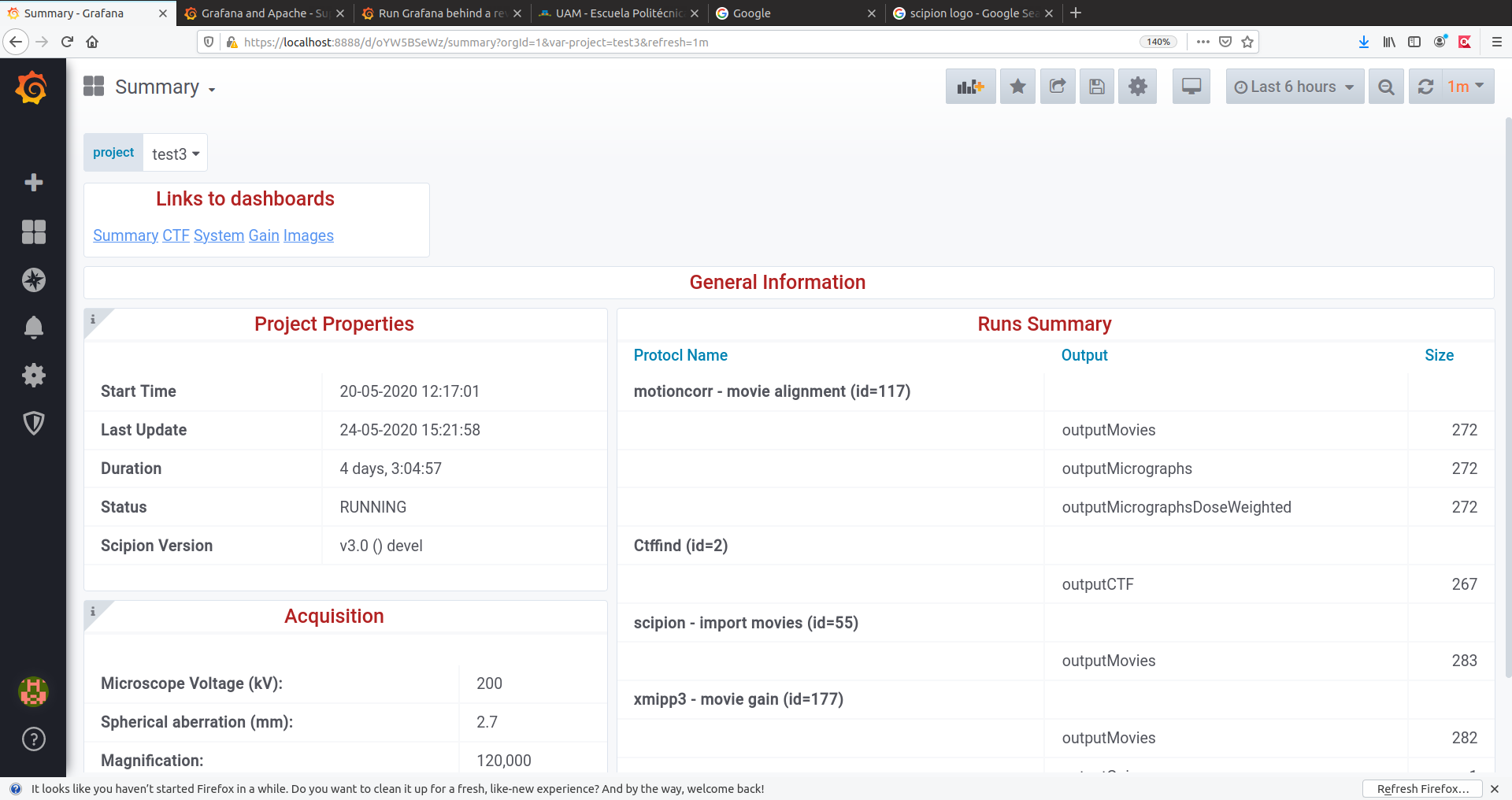Open the Last 6 hours time picker

pos(1295,87)
